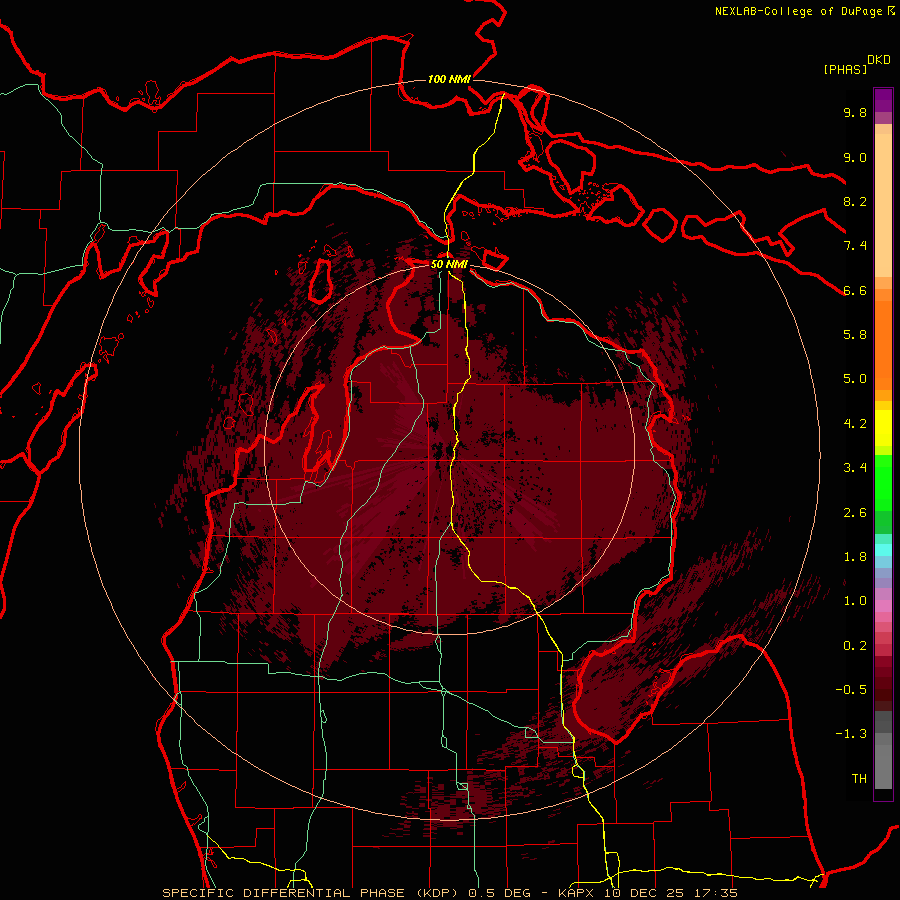Click the 1.0 legend value

(x=855, y=601)
